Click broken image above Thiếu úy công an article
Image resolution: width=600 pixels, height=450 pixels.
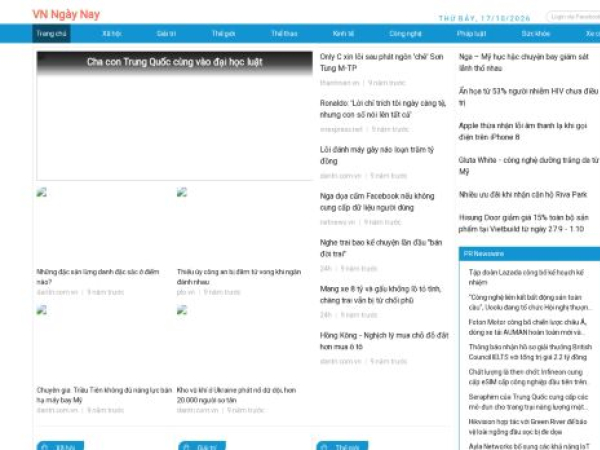(x=182, y=192)
